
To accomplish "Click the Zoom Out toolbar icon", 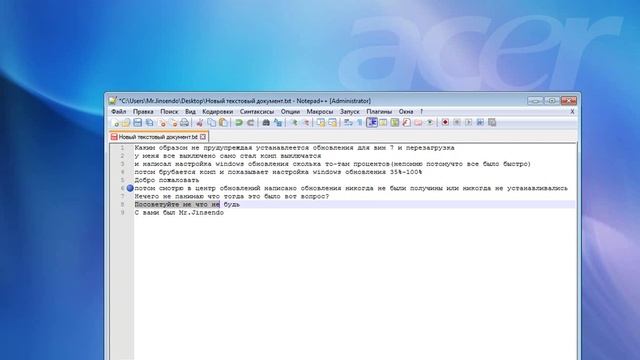I will pos(306,122).
